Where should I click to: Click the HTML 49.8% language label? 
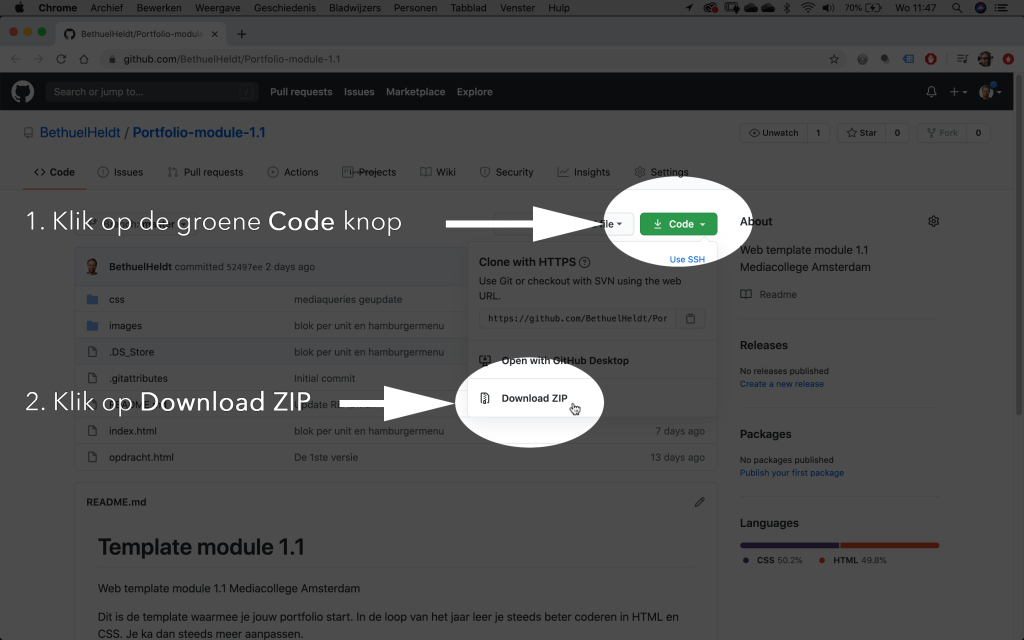pyautogui.click(x=853, y=560)
